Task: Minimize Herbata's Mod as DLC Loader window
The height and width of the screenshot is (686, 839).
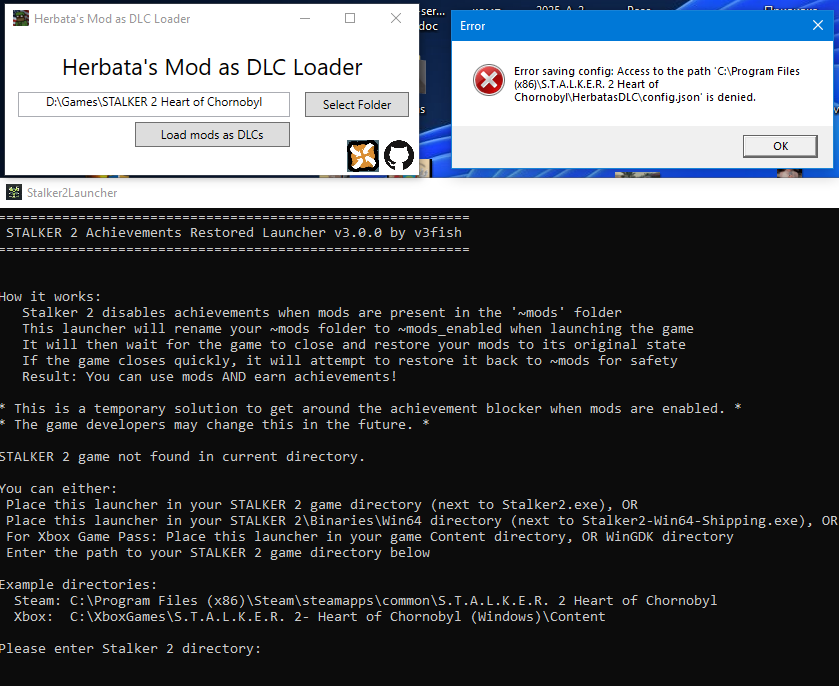Action: [x=305, y=18]
